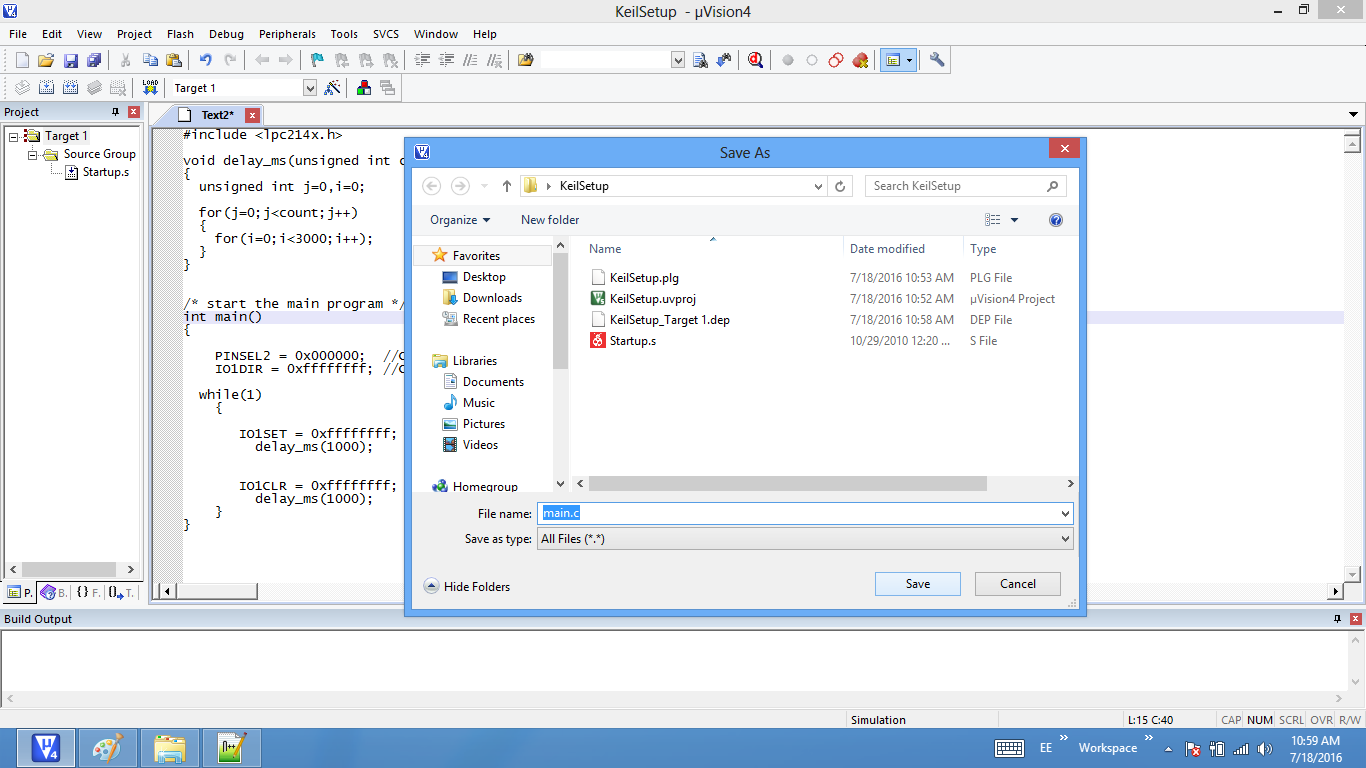
Task: Collapse the Source Group tree node
Action: click(32, 155)
